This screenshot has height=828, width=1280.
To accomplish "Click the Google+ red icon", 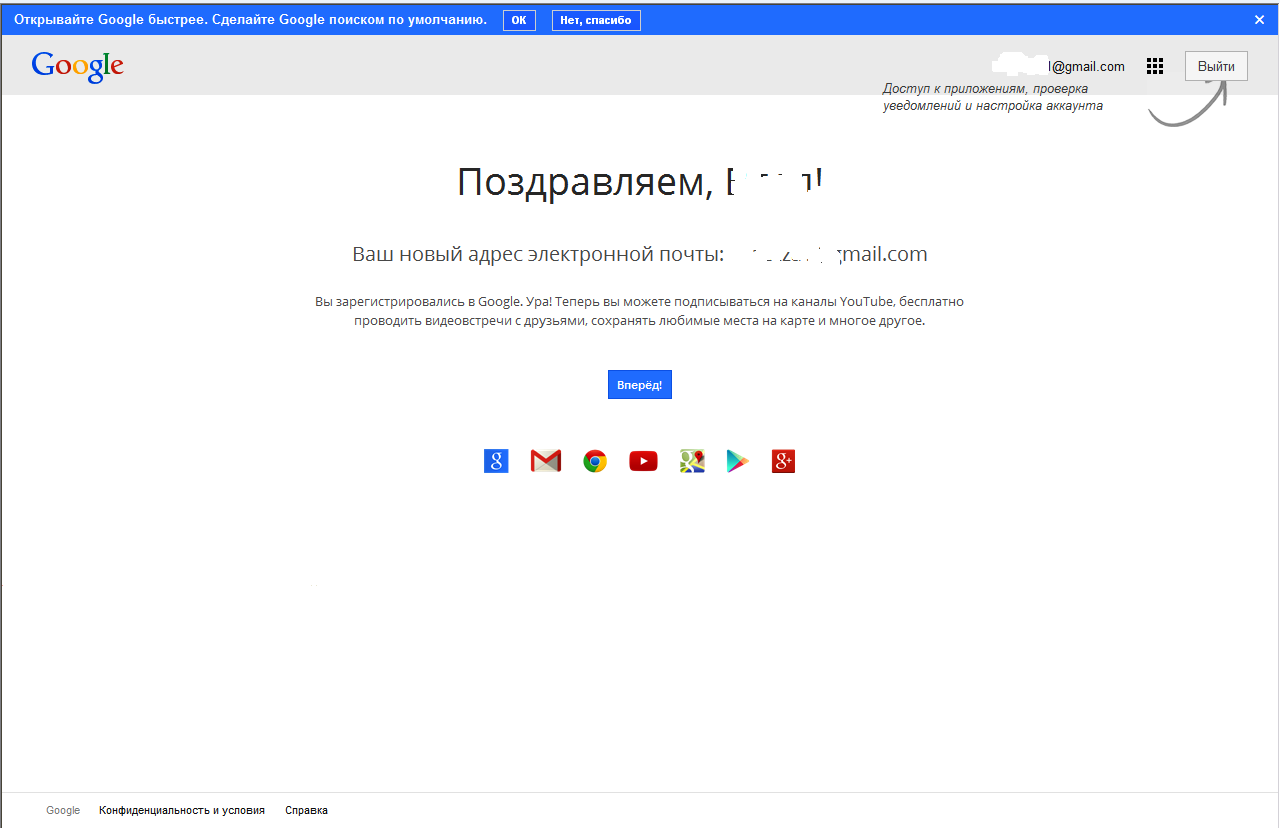I will 783,461.
